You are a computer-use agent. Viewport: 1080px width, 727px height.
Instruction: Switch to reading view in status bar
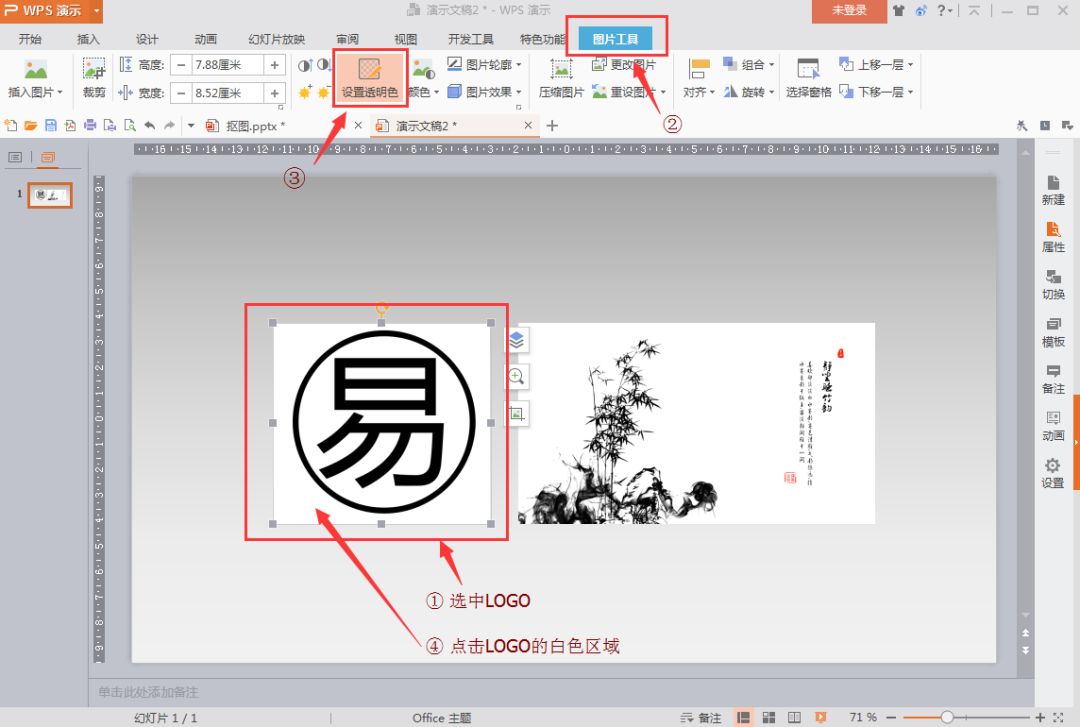click(794, 717)
